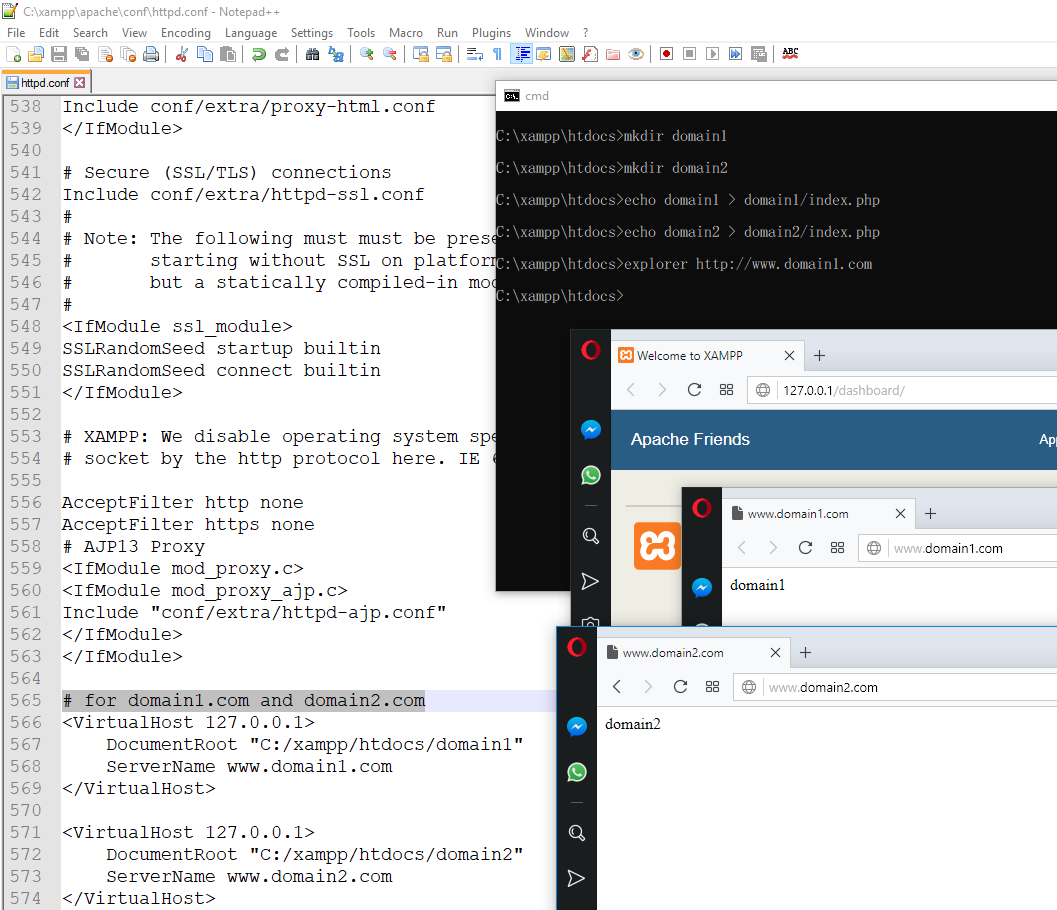
Task: Reload the page in www.domain2.com window
Action: pos(681,687)
